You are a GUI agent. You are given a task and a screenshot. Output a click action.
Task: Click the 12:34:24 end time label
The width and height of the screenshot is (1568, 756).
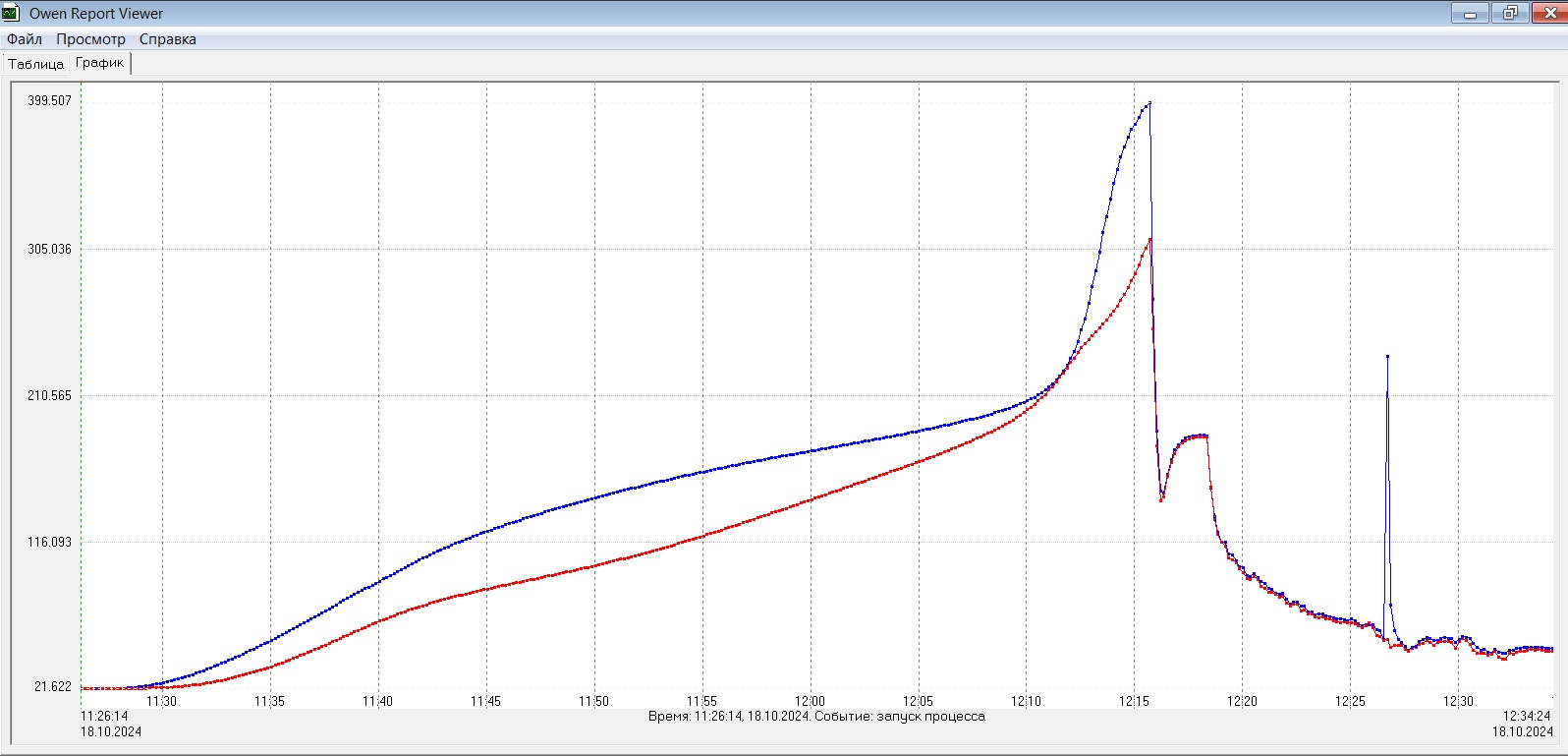1527,716
